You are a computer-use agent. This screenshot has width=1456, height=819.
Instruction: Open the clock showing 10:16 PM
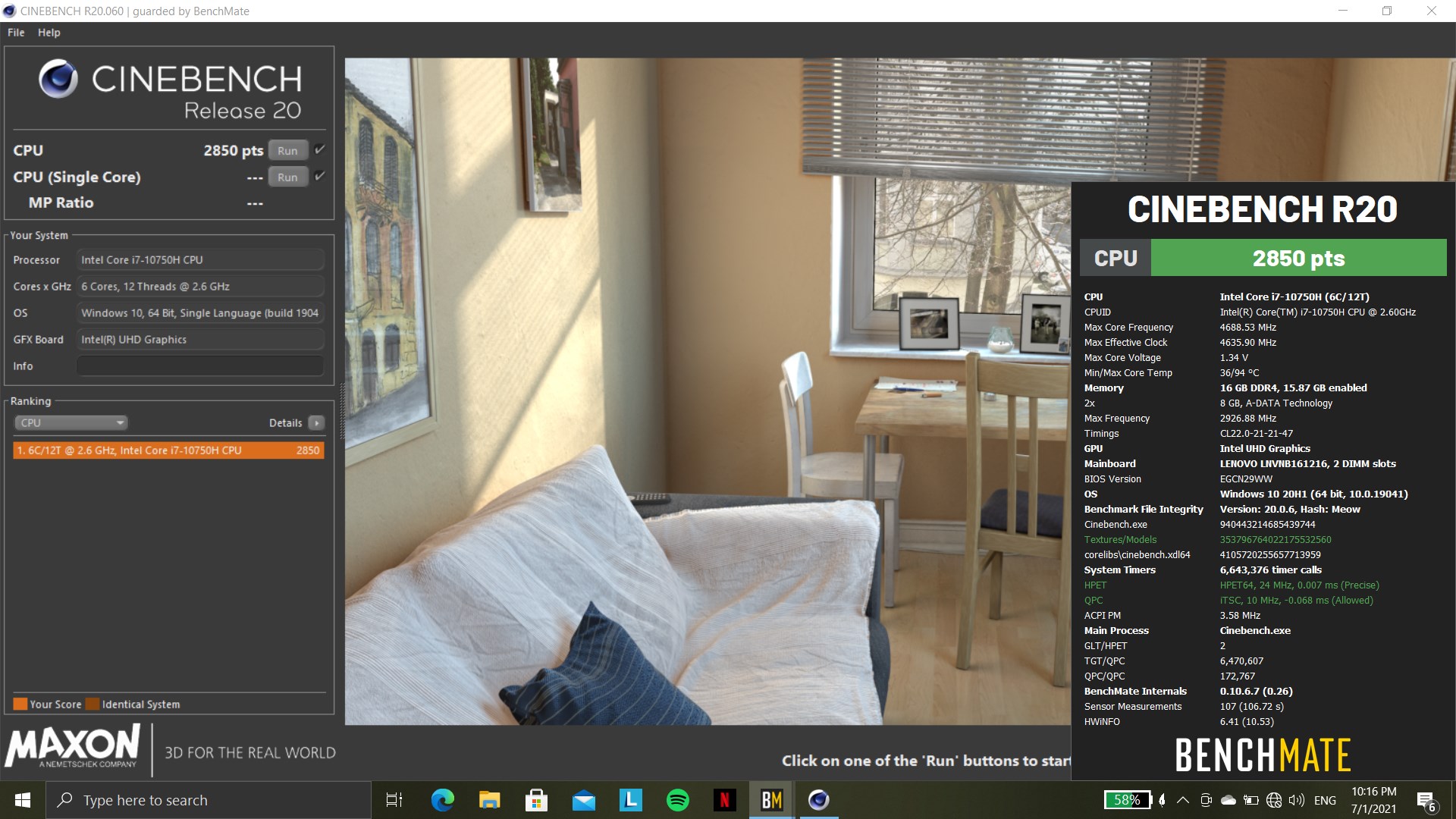1373,800
